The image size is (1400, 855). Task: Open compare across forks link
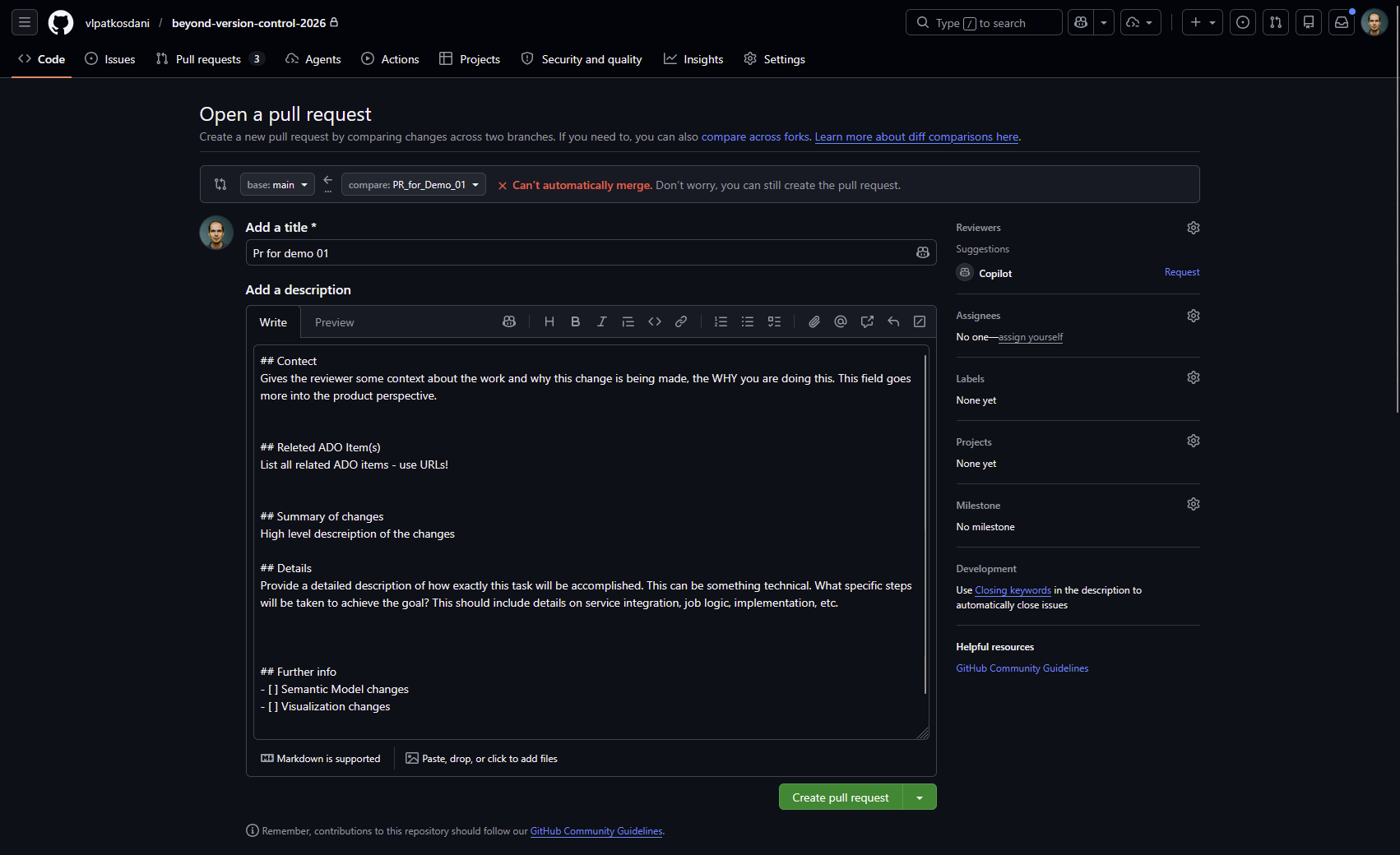[x=755, y=137]
